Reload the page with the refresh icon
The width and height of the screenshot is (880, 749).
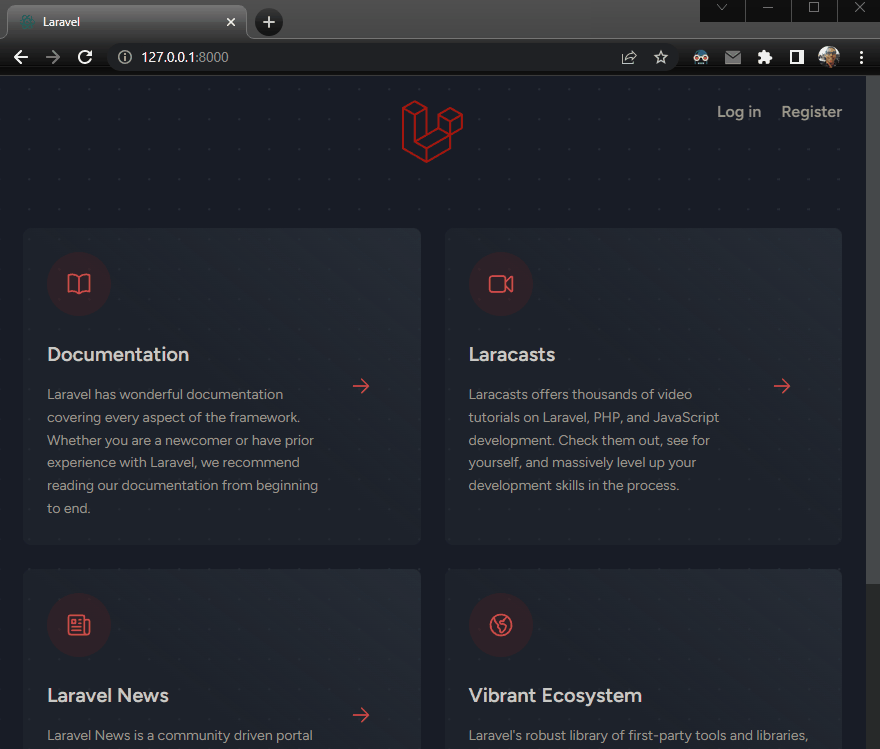[85, 57]
